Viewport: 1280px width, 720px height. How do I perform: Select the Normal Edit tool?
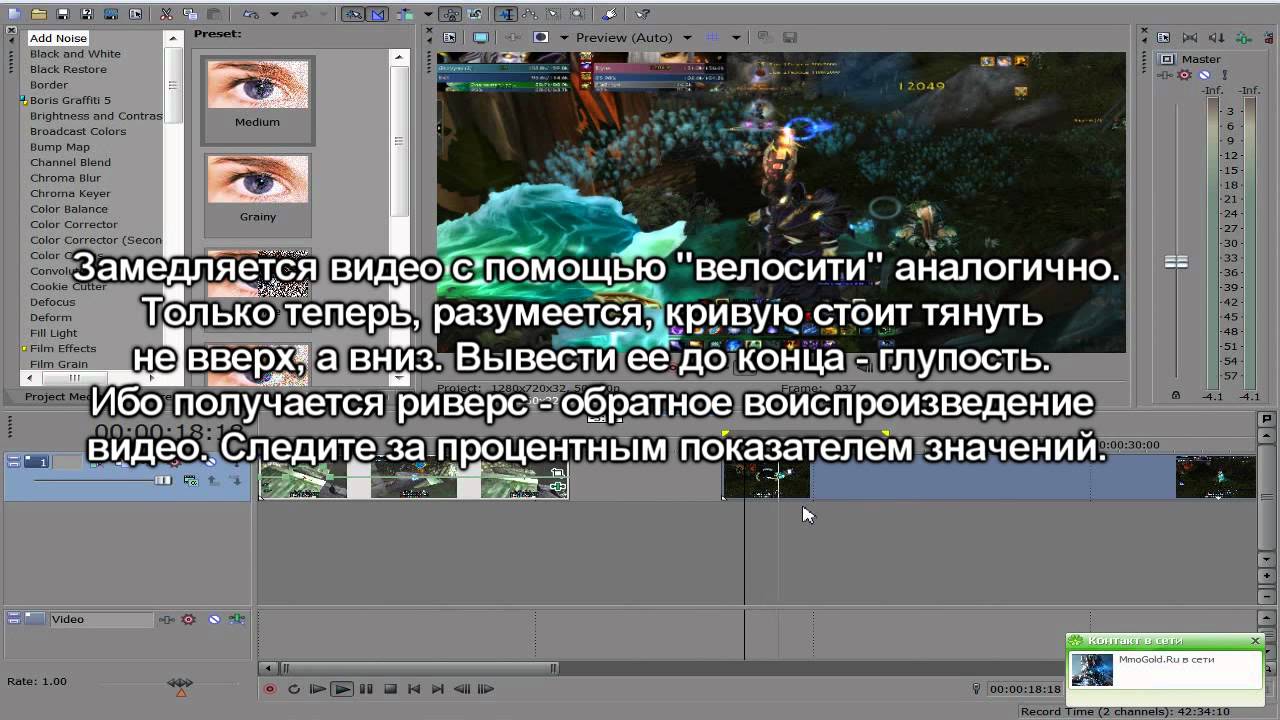(x=507, y=14)
